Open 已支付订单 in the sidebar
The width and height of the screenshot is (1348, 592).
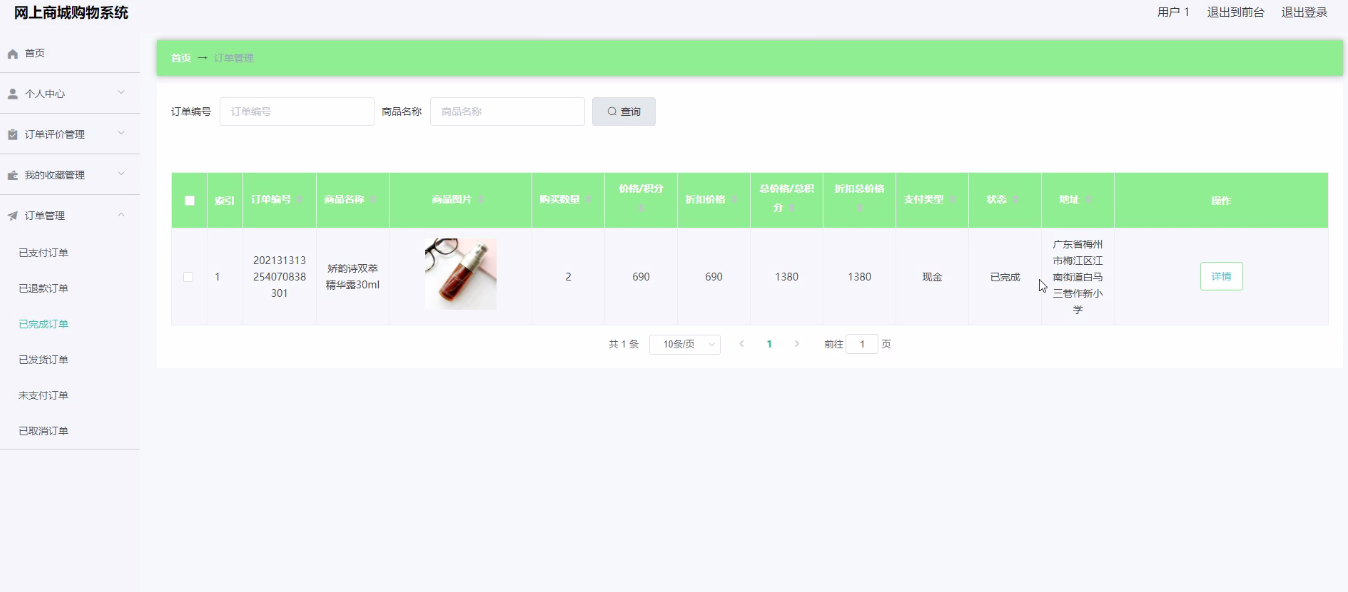pyautogui.click(x=43, y=253)
